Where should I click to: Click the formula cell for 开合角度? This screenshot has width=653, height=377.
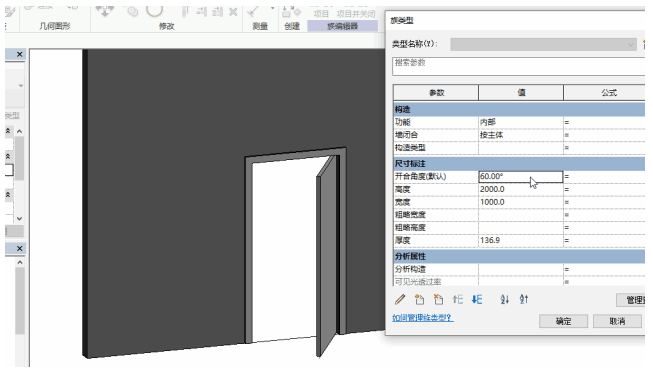point(604,177)
